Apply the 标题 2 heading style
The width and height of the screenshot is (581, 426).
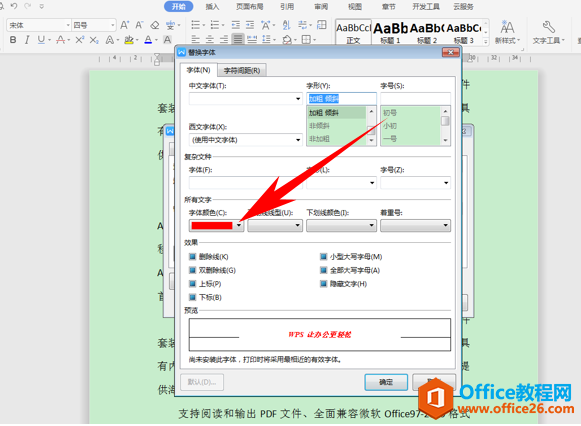[427, 33]
